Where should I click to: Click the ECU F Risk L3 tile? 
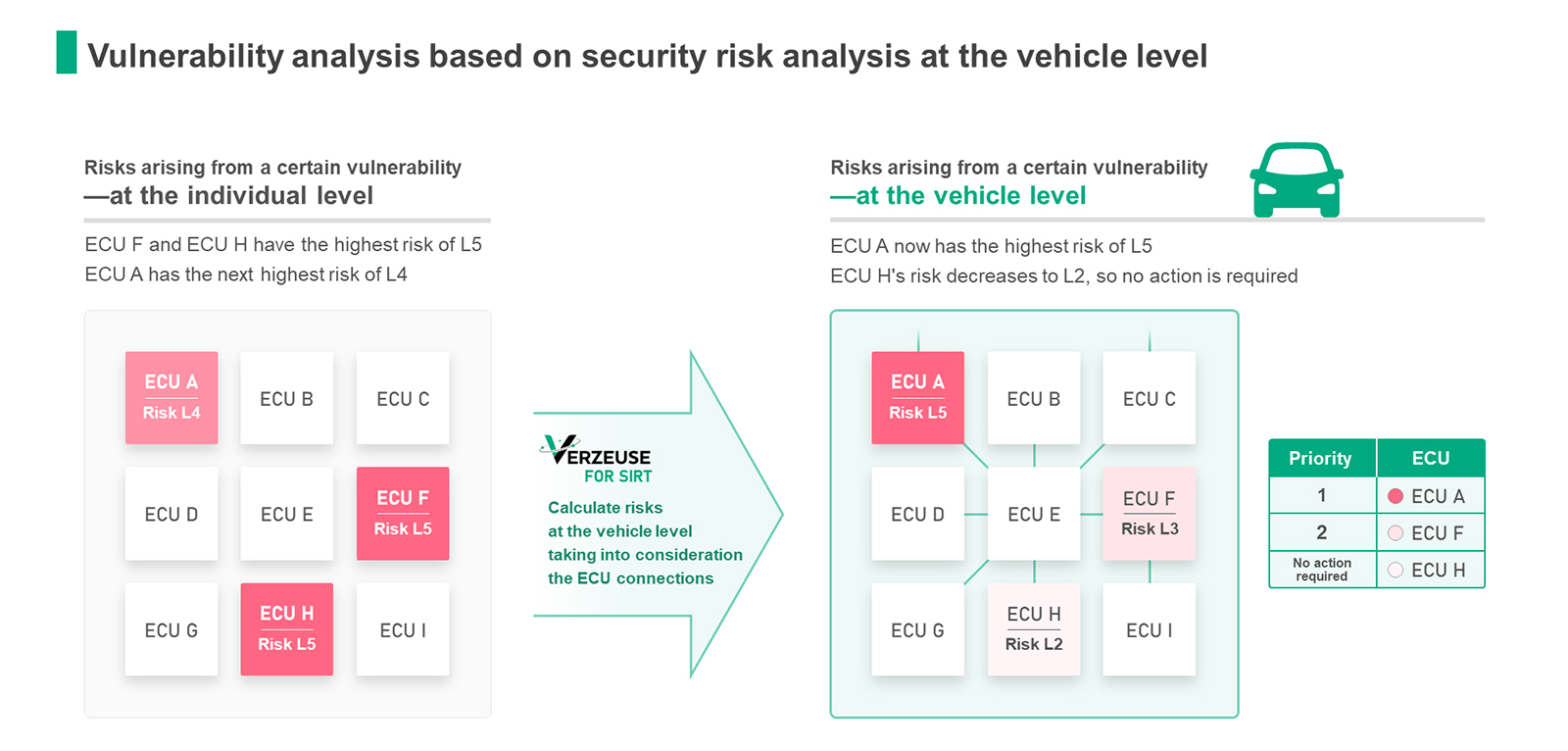1150,514
